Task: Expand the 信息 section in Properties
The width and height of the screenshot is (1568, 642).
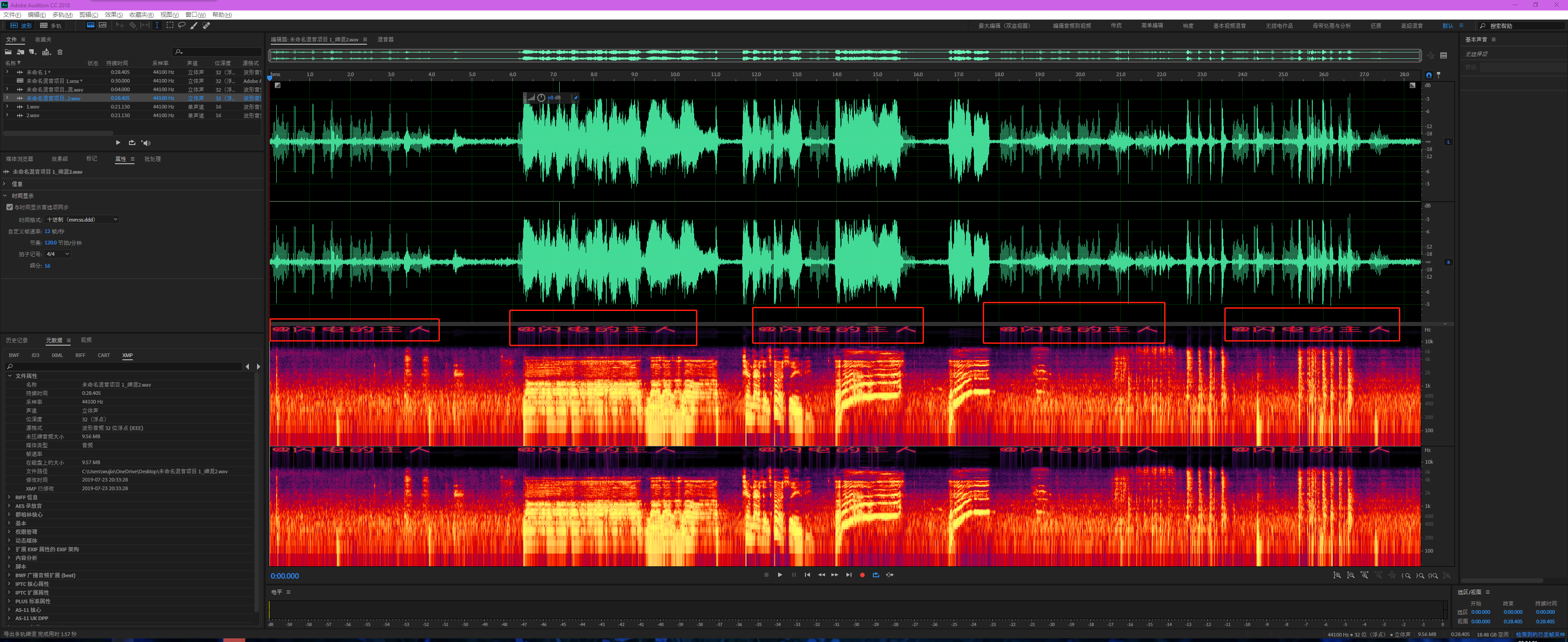Action: click(5, 184)
